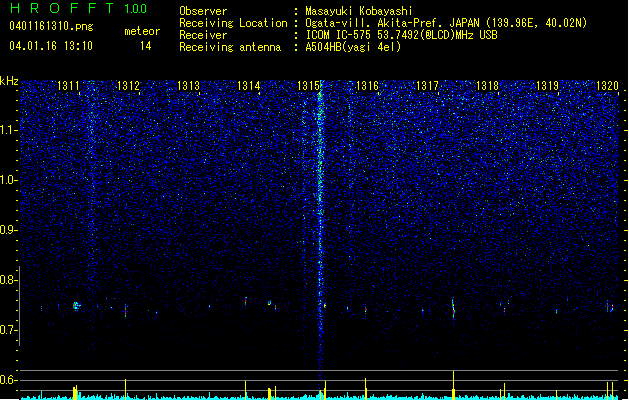
Task: Click the tallest yellow intensity spike past 1317
Action: tap(454, 385)
